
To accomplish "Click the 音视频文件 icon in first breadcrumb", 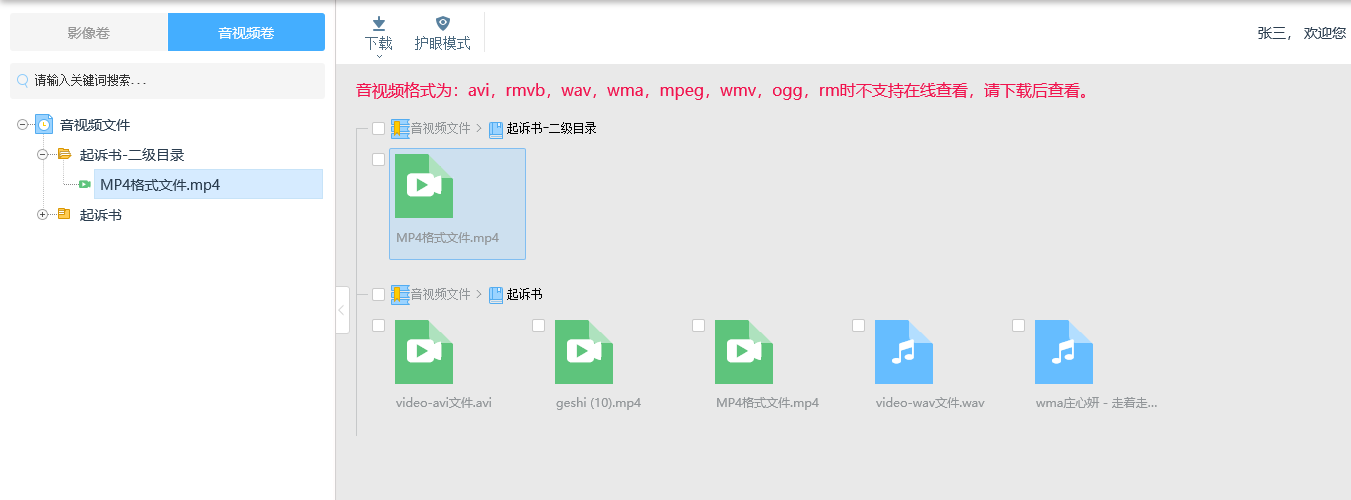I will (400, 128).
